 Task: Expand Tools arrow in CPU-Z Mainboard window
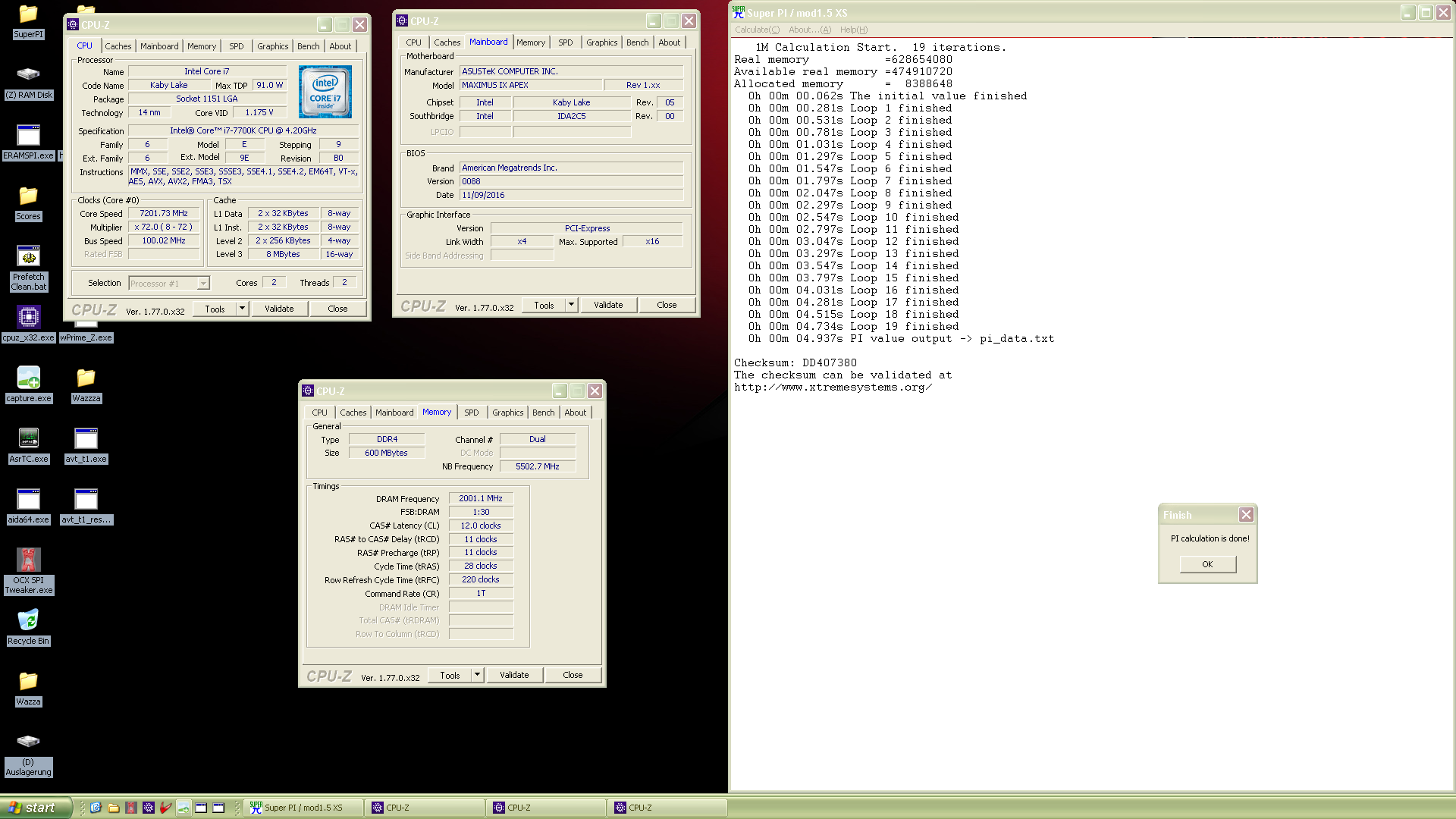[x=571, y=305]
